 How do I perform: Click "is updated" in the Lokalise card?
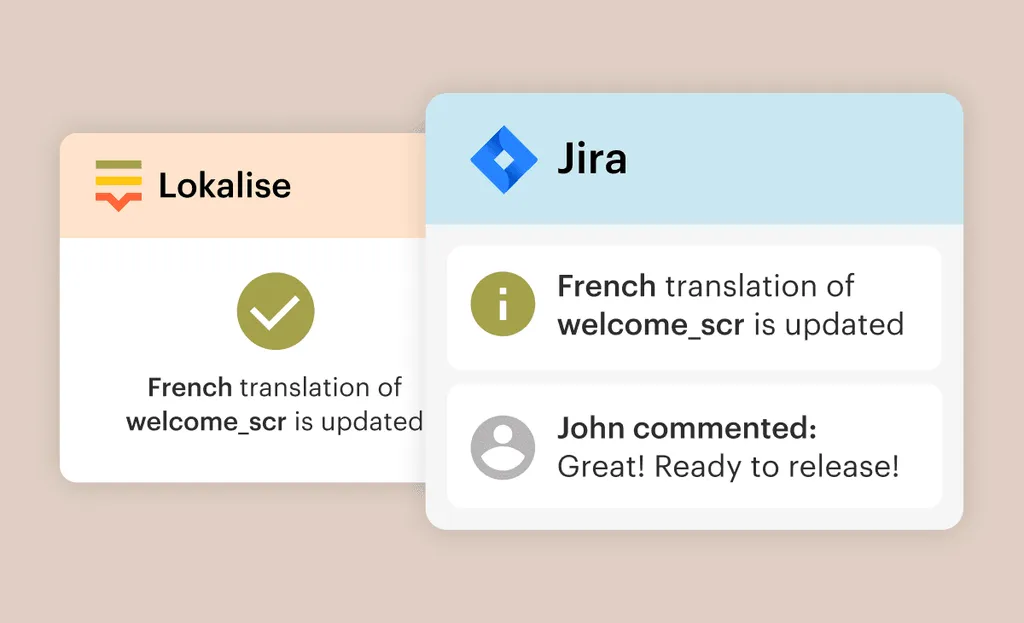(x=358, y=421)
